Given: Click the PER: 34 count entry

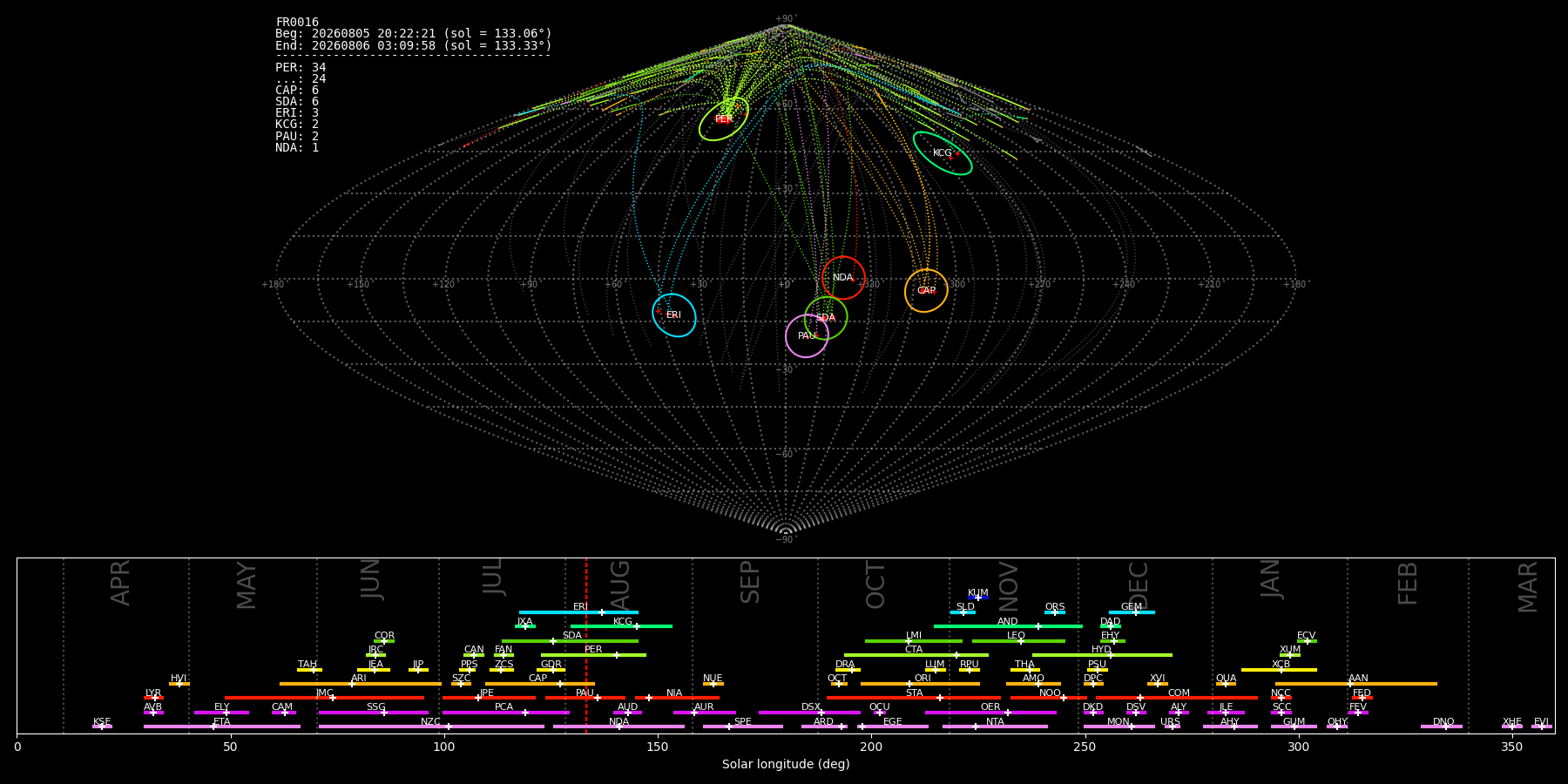Looking at the screenshot, I should coord(301,67).
